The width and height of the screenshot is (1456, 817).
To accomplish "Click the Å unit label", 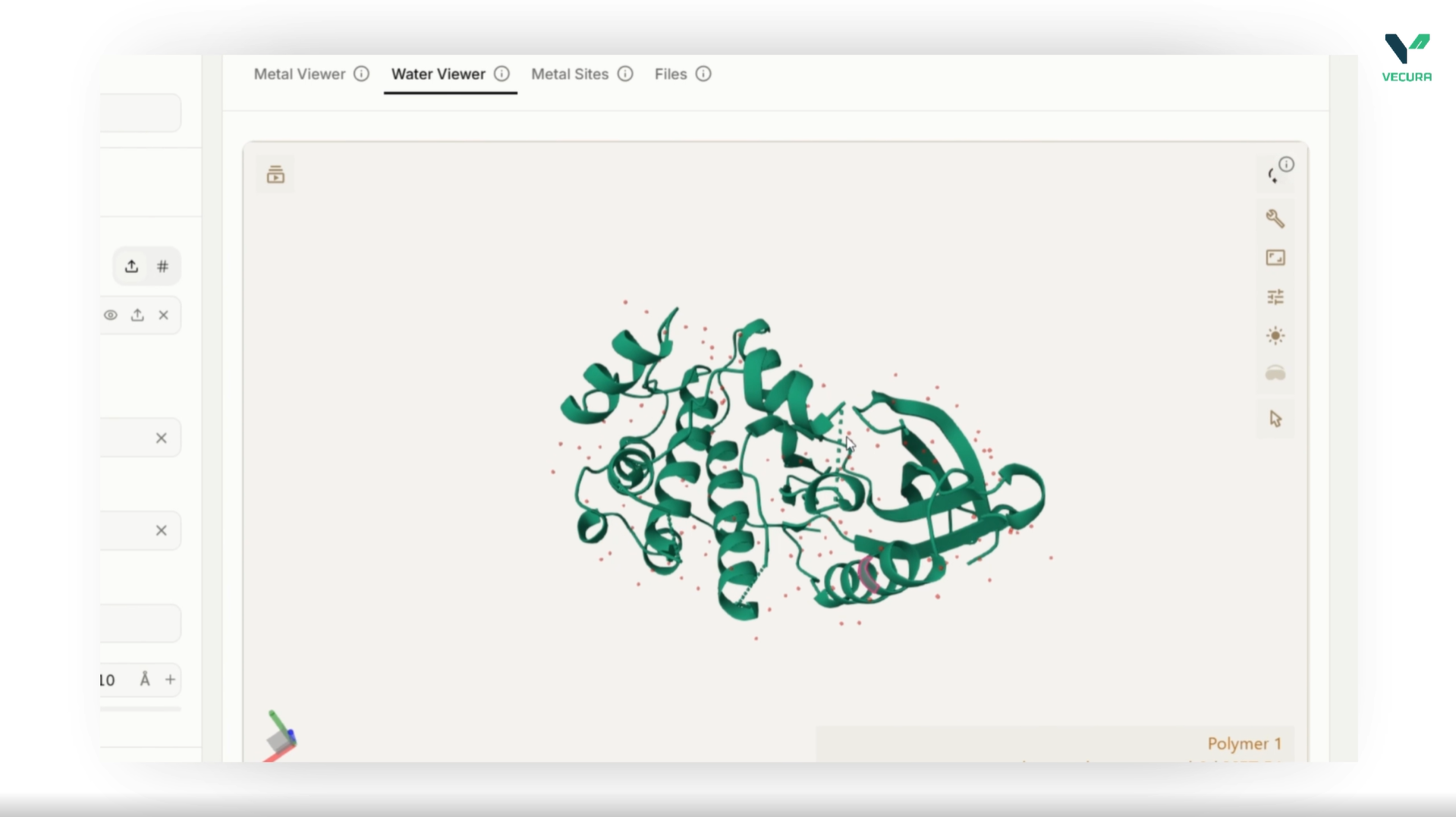I will 145,680.
